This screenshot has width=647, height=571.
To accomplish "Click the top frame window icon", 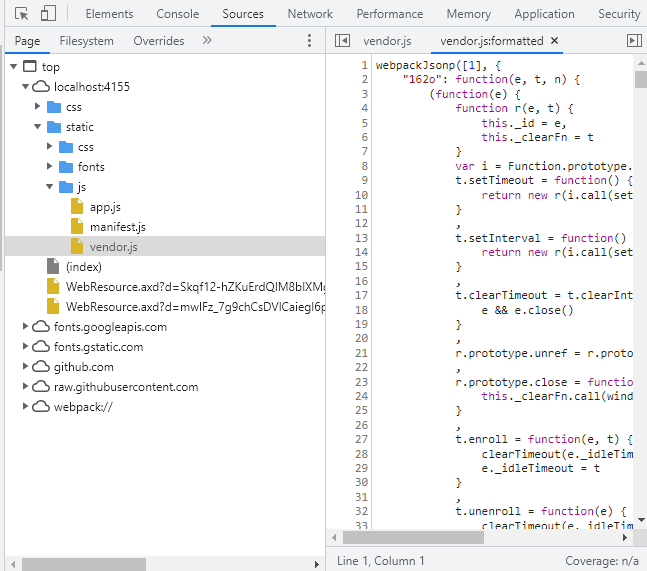I will pyautogui.click(x=30, y=66).
